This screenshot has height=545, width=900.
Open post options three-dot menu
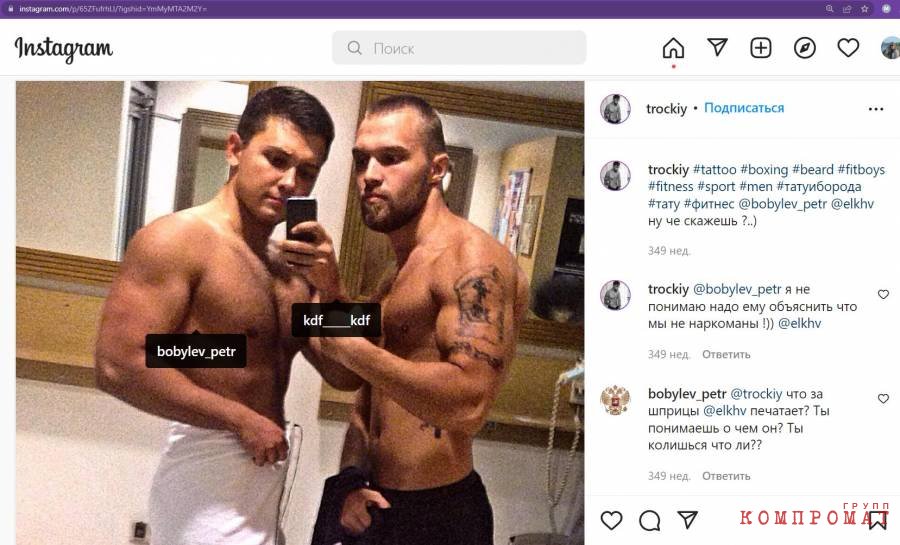pyautogui.click(x=876, y=109)
